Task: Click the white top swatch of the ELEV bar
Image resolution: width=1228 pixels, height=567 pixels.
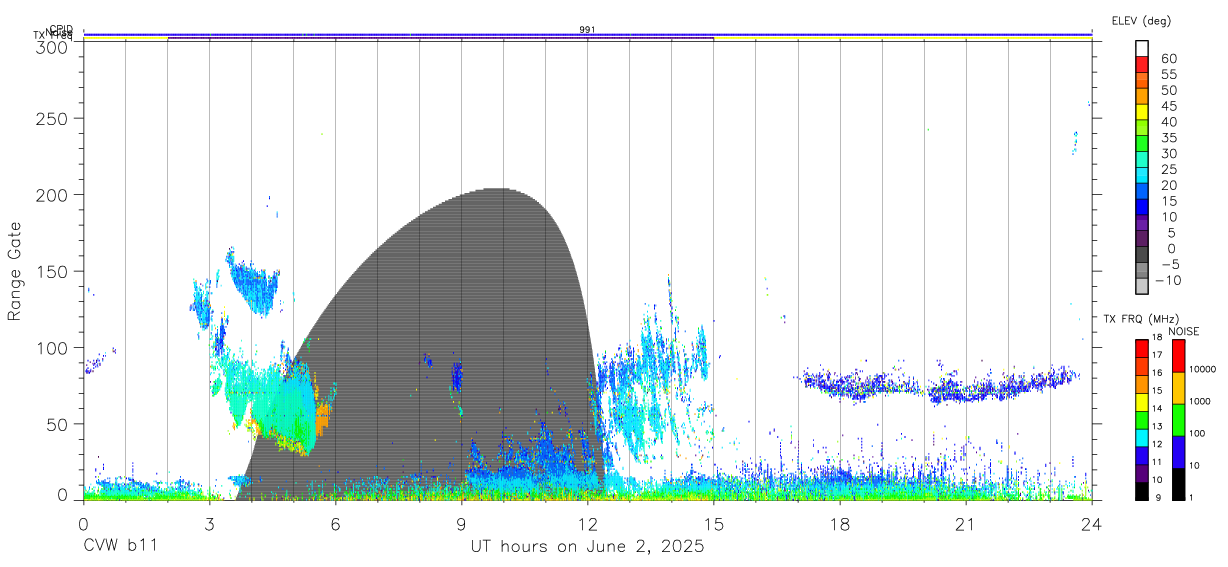Action: tap(1142, 49)
